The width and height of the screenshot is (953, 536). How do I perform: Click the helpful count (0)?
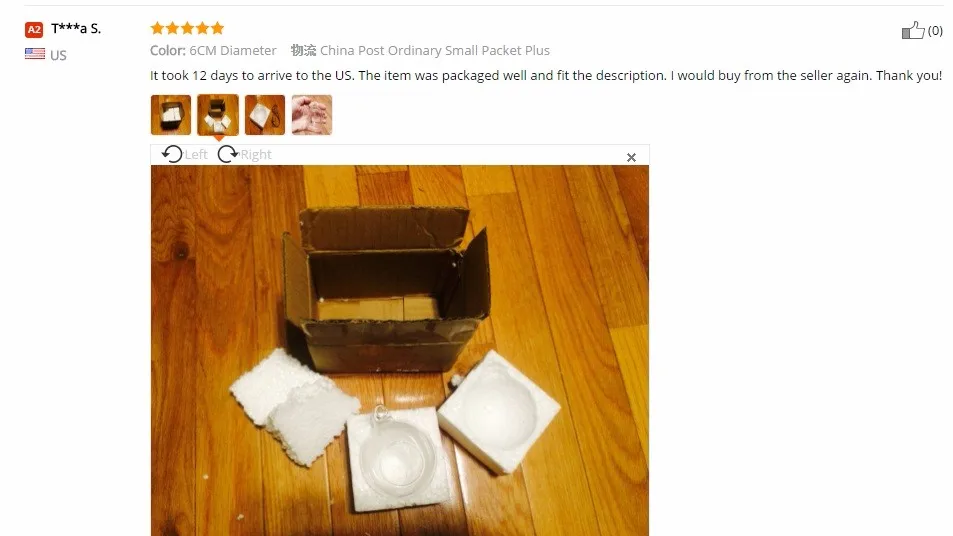(935, 30)
